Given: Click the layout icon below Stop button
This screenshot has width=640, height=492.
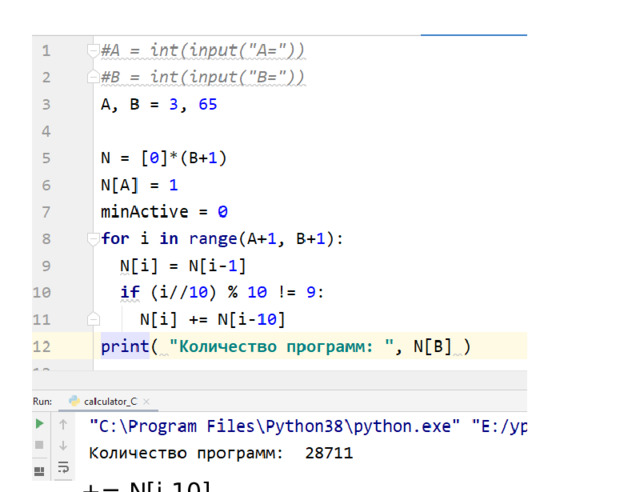Looking at the screenshot, I should (39, 472).
